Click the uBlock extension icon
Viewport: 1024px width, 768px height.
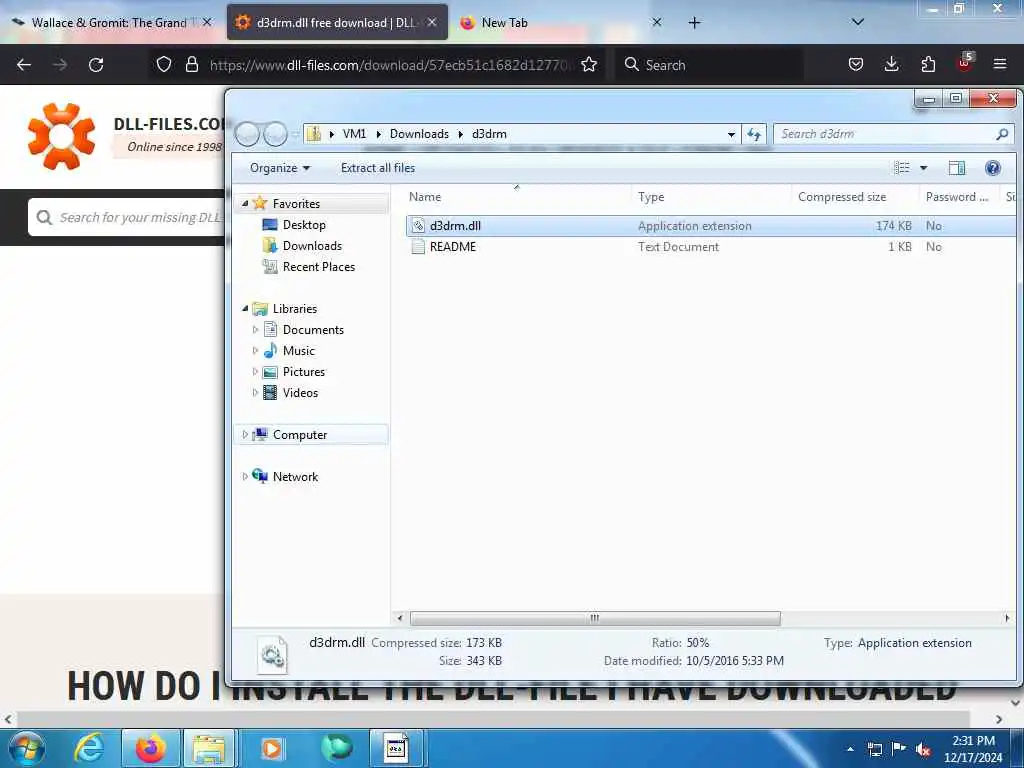click(965, 63)
